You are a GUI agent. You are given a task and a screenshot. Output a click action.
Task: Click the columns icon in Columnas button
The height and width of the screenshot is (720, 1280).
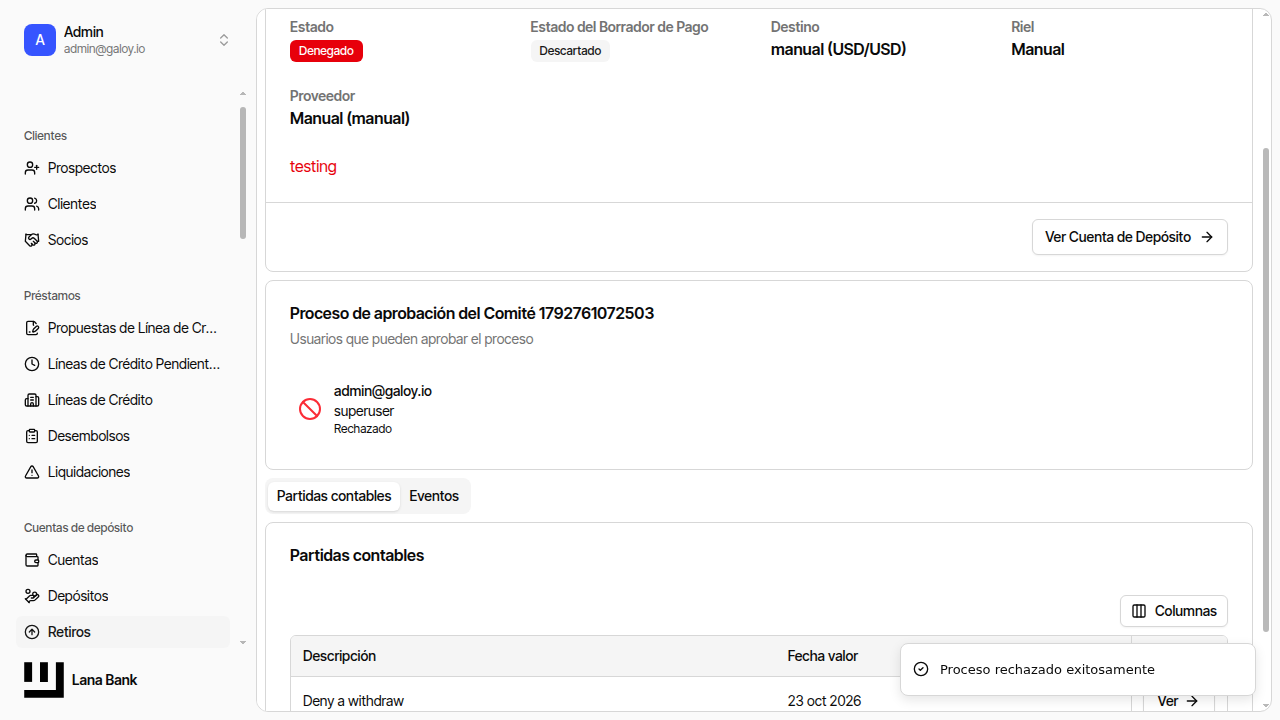point(1139,611)
